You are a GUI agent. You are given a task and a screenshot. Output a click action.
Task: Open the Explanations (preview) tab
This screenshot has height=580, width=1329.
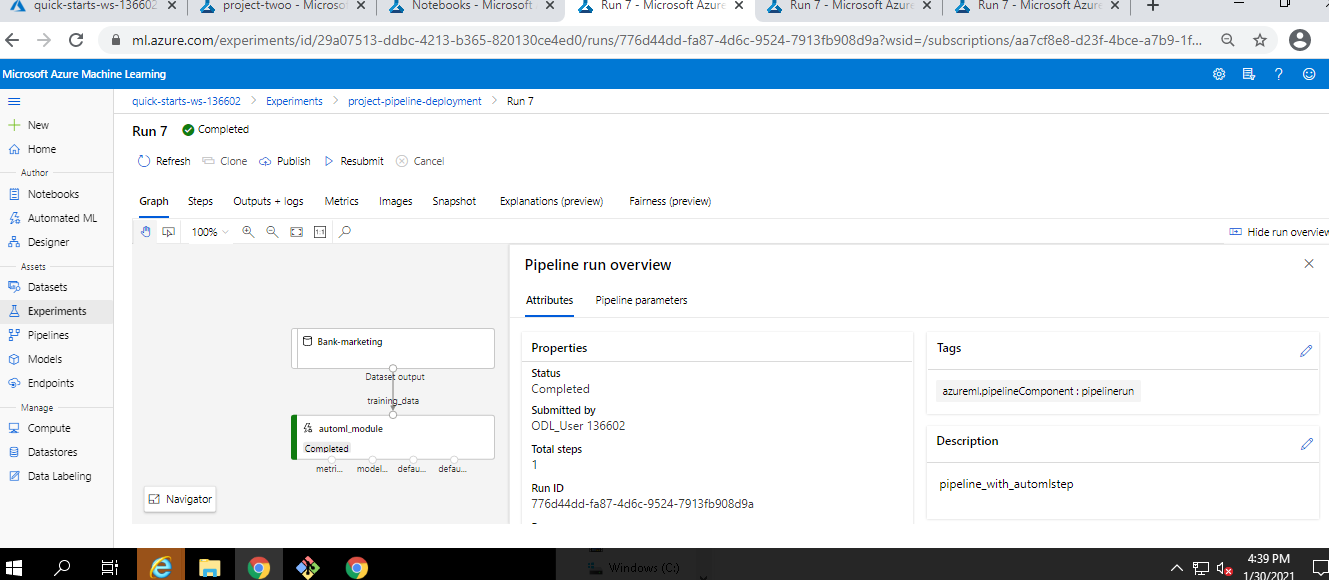pyautogui.click(x=552, y=201)
